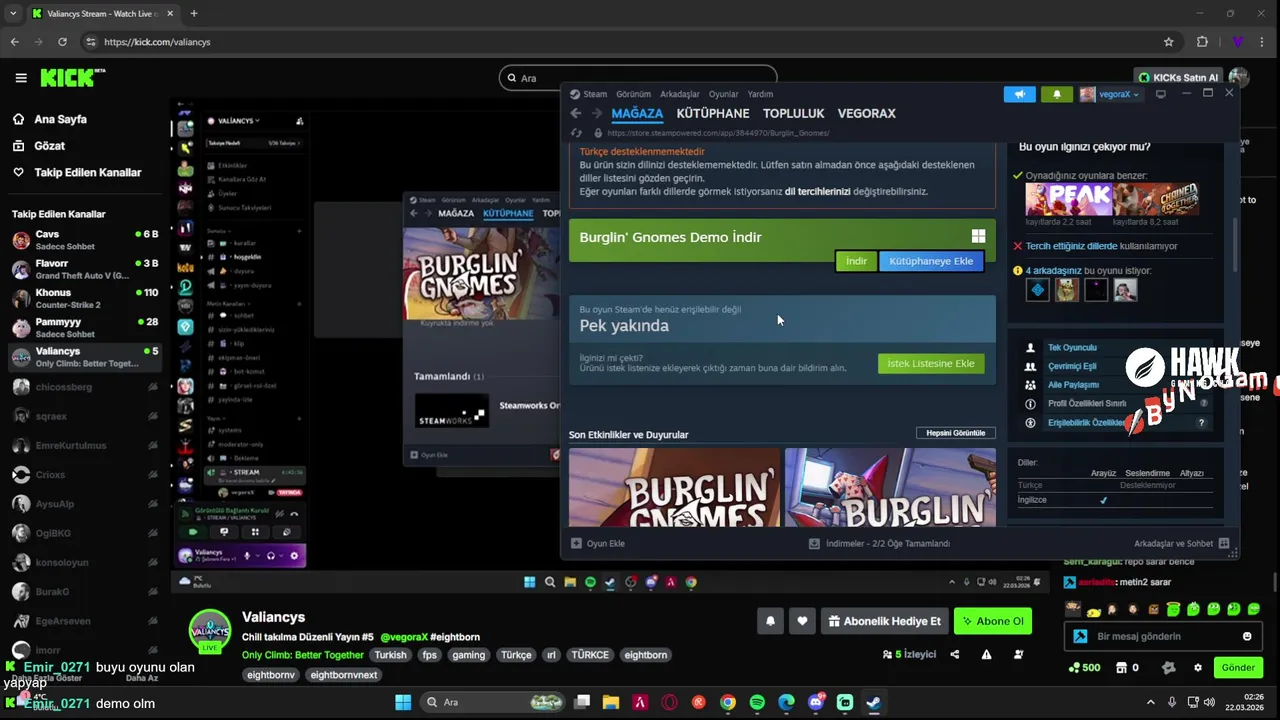1280x720 pixels.
Task: Go back in Steam store navigation
Action: 575,113
